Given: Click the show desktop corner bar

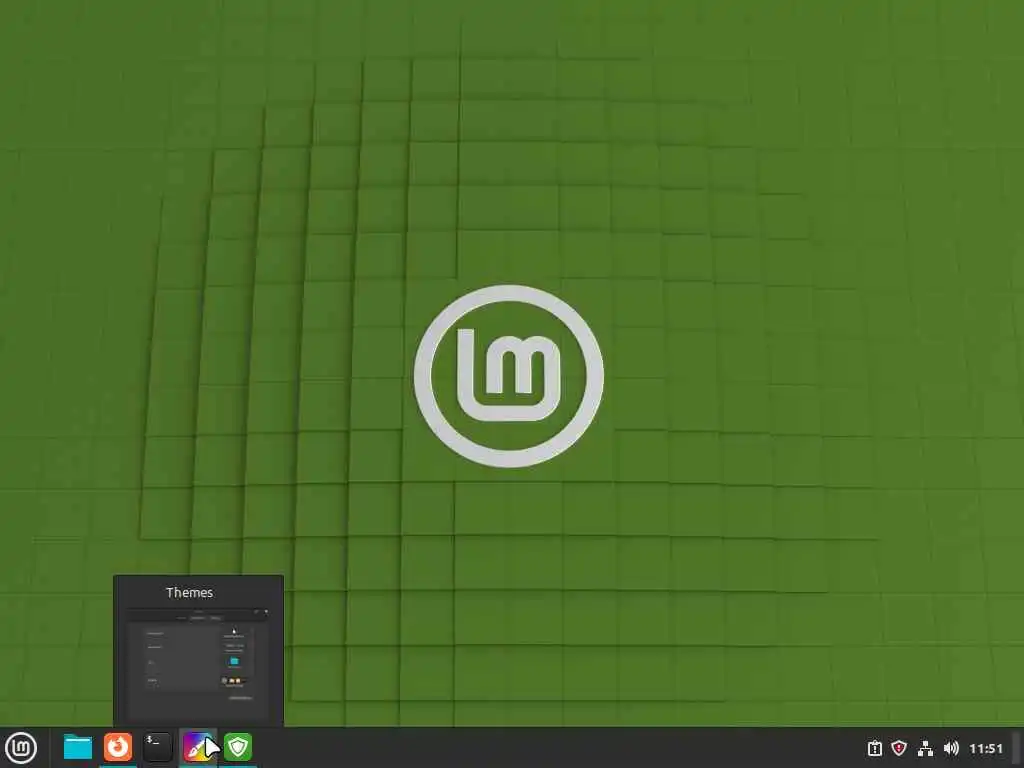Looking at the screenshot, I should [x=1017, y=748].
